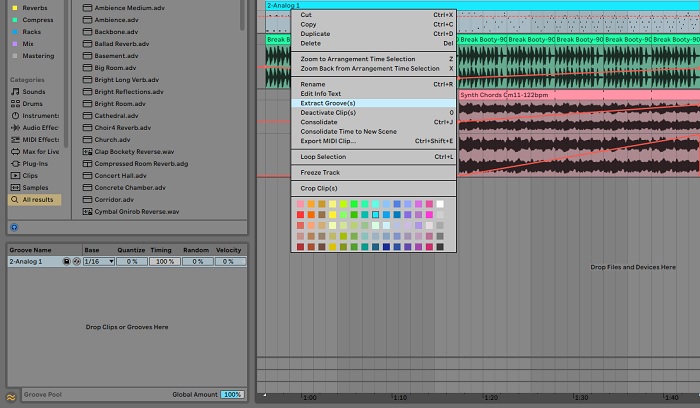The height and width of the screenshot is (408, 700).
Task: Choose Cut from the context menu
Action: tap(373, 15)
